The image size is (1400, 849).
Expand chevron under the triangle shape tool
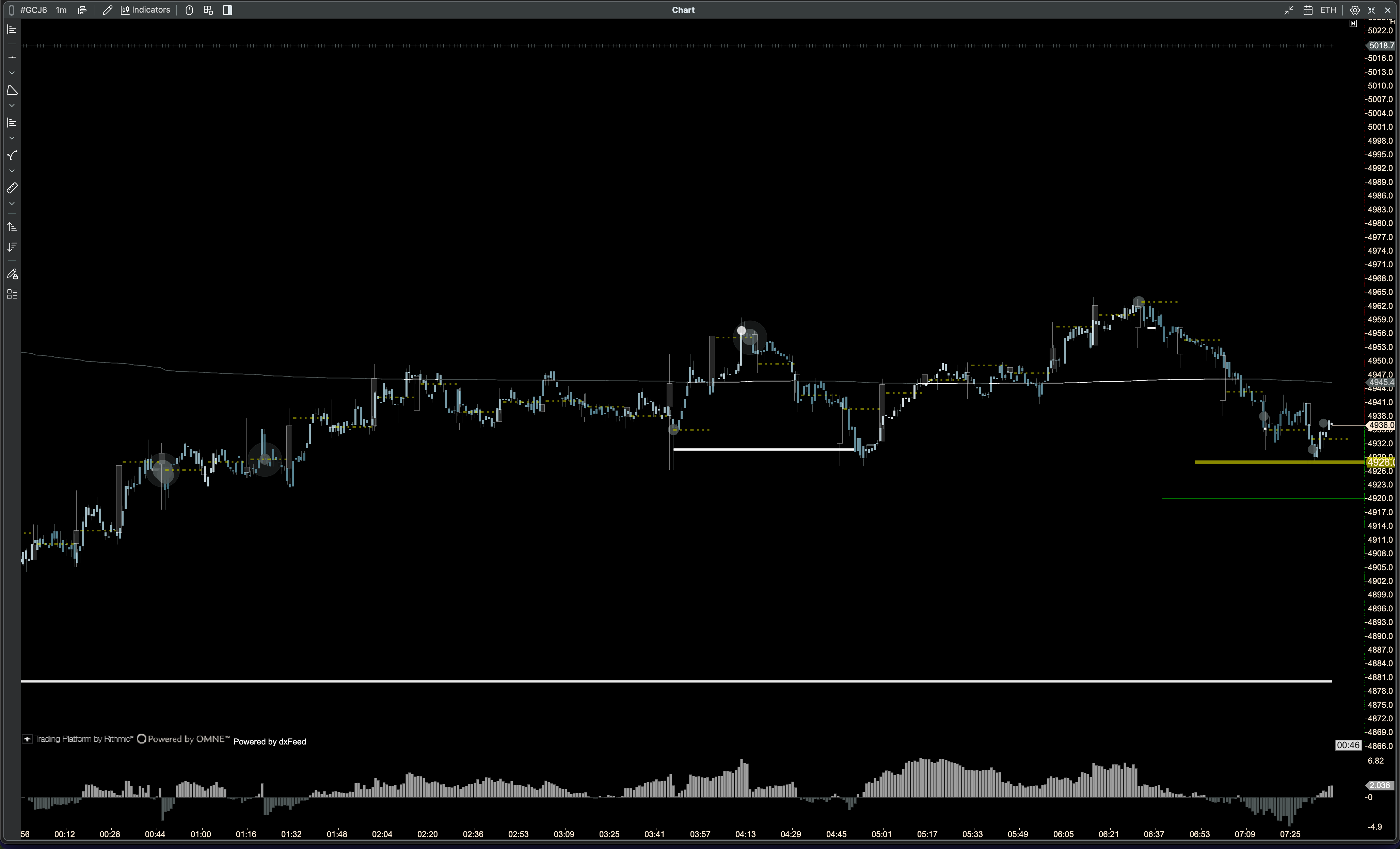[12, 106]
